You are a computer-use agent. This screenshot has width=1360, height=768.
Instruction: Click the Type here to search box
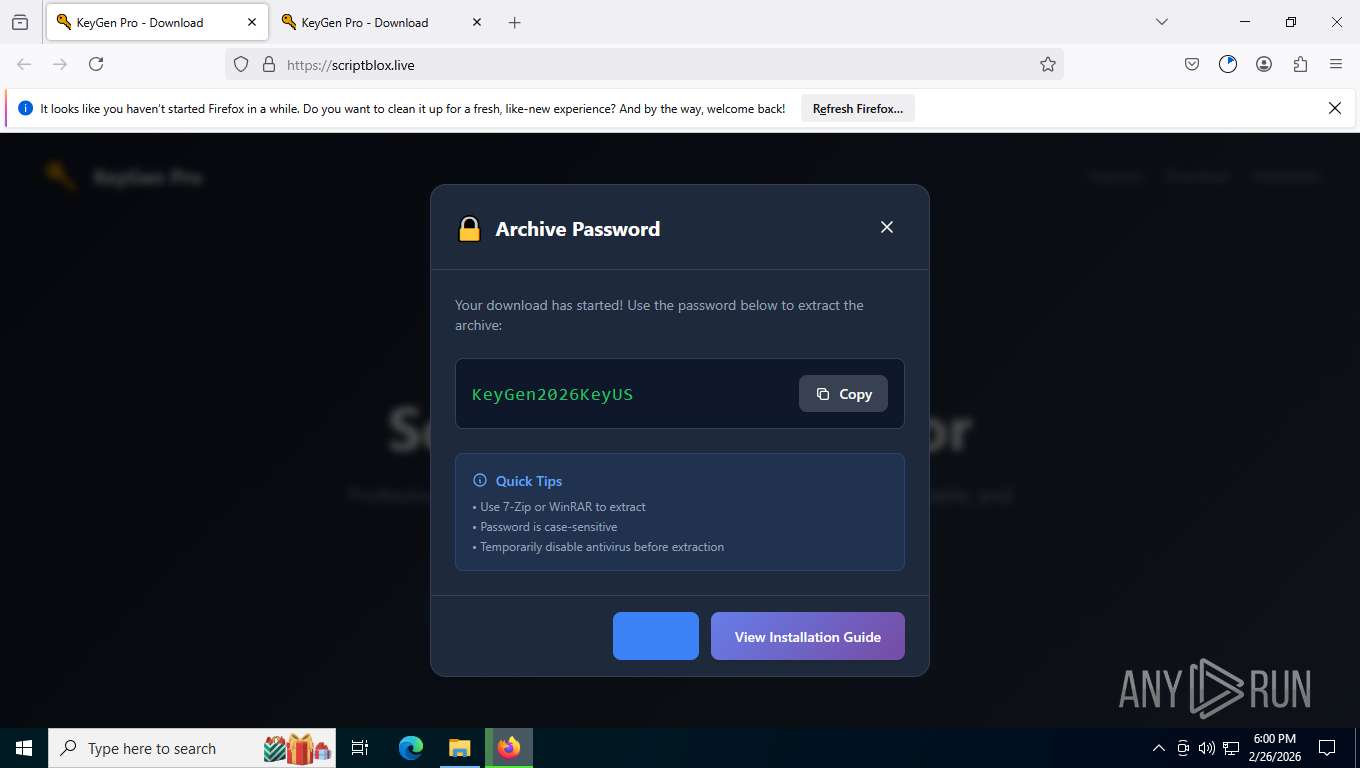pos(192,748)
